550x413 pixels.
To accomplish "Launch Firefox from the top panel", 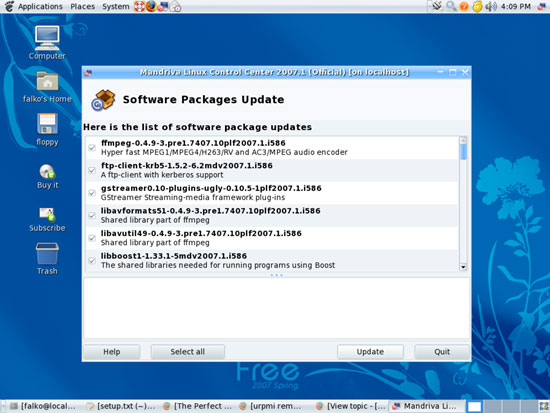I will 151,6.
